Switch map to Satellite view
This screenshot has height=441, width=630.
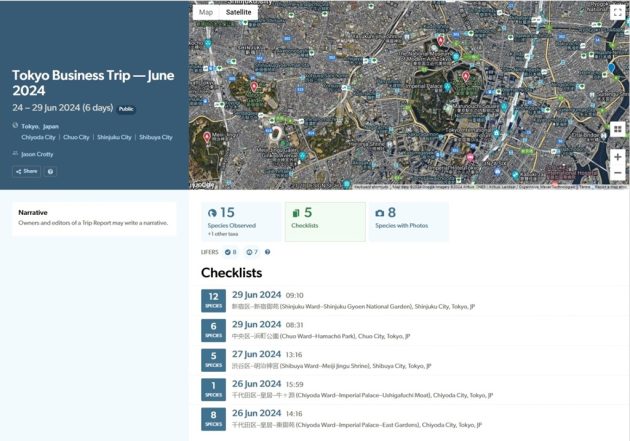pyautogui.click(x=238, y=12)
